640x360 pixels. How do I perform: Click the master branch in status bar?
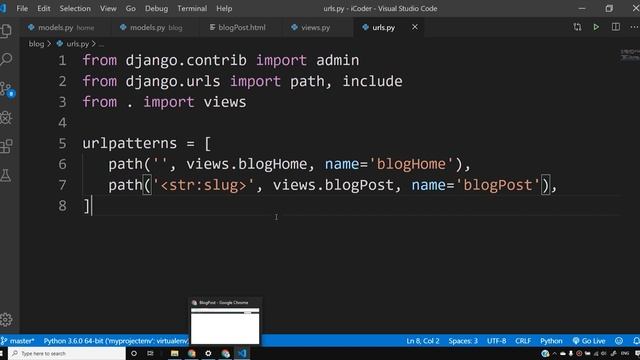coord(18,341)
